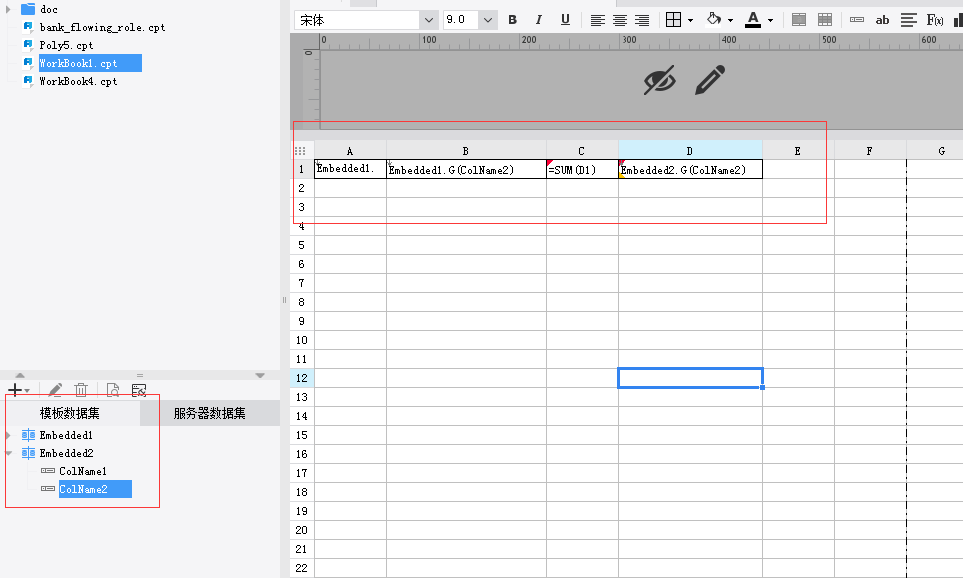Click the cell border grid icon
This screenshot has width=963, height=578.
(674, 20)
